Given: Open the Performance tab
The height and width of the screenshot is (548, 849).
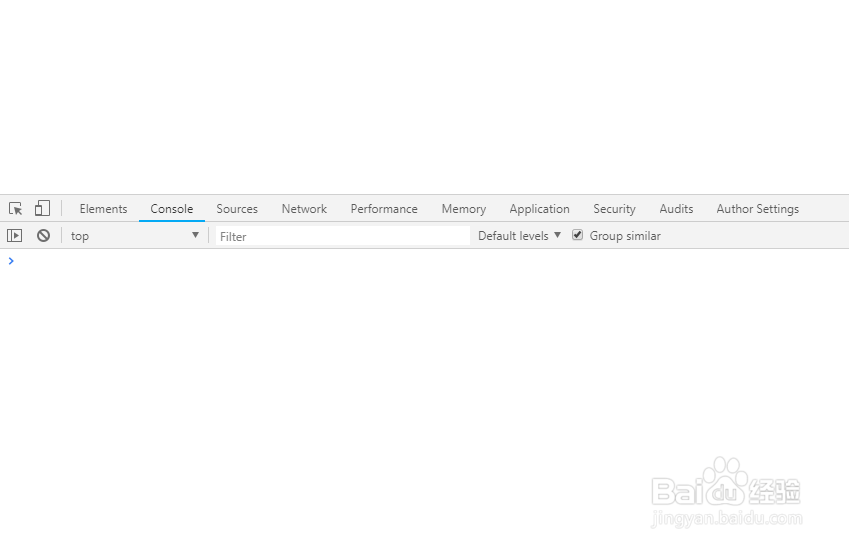Looking at the screenshot, I should (x=384, y=208).
